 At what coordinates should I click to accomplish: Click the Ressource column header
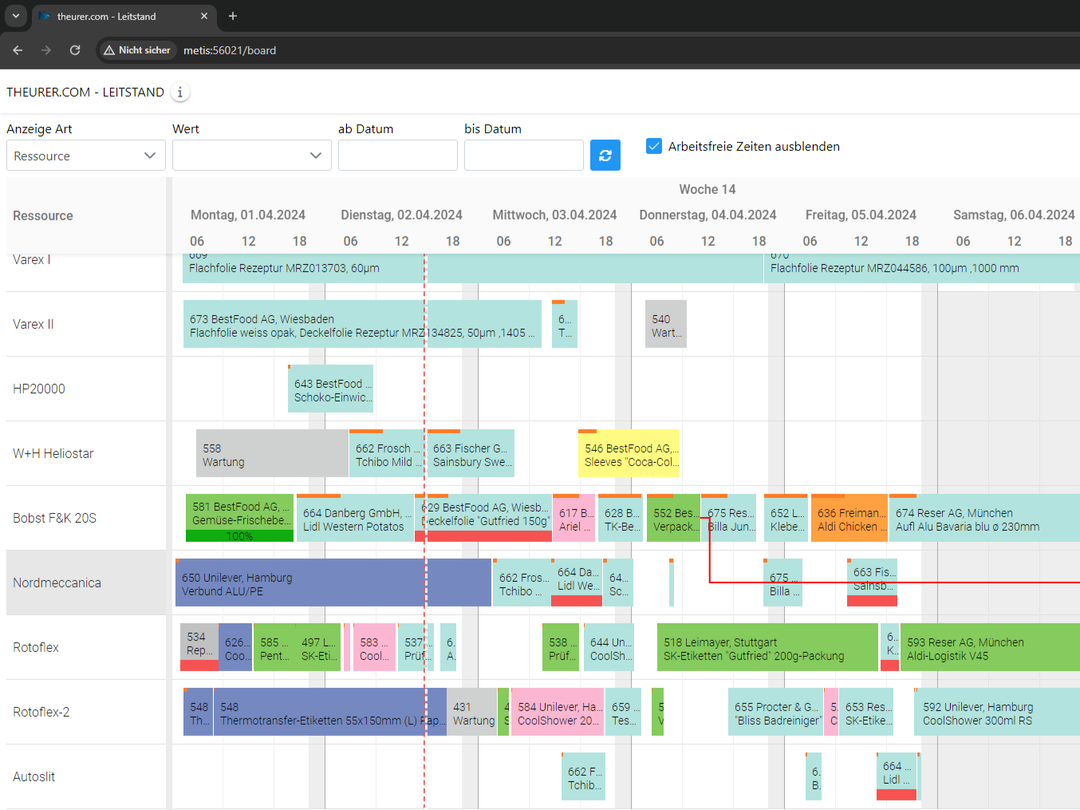tap(43, 216)
